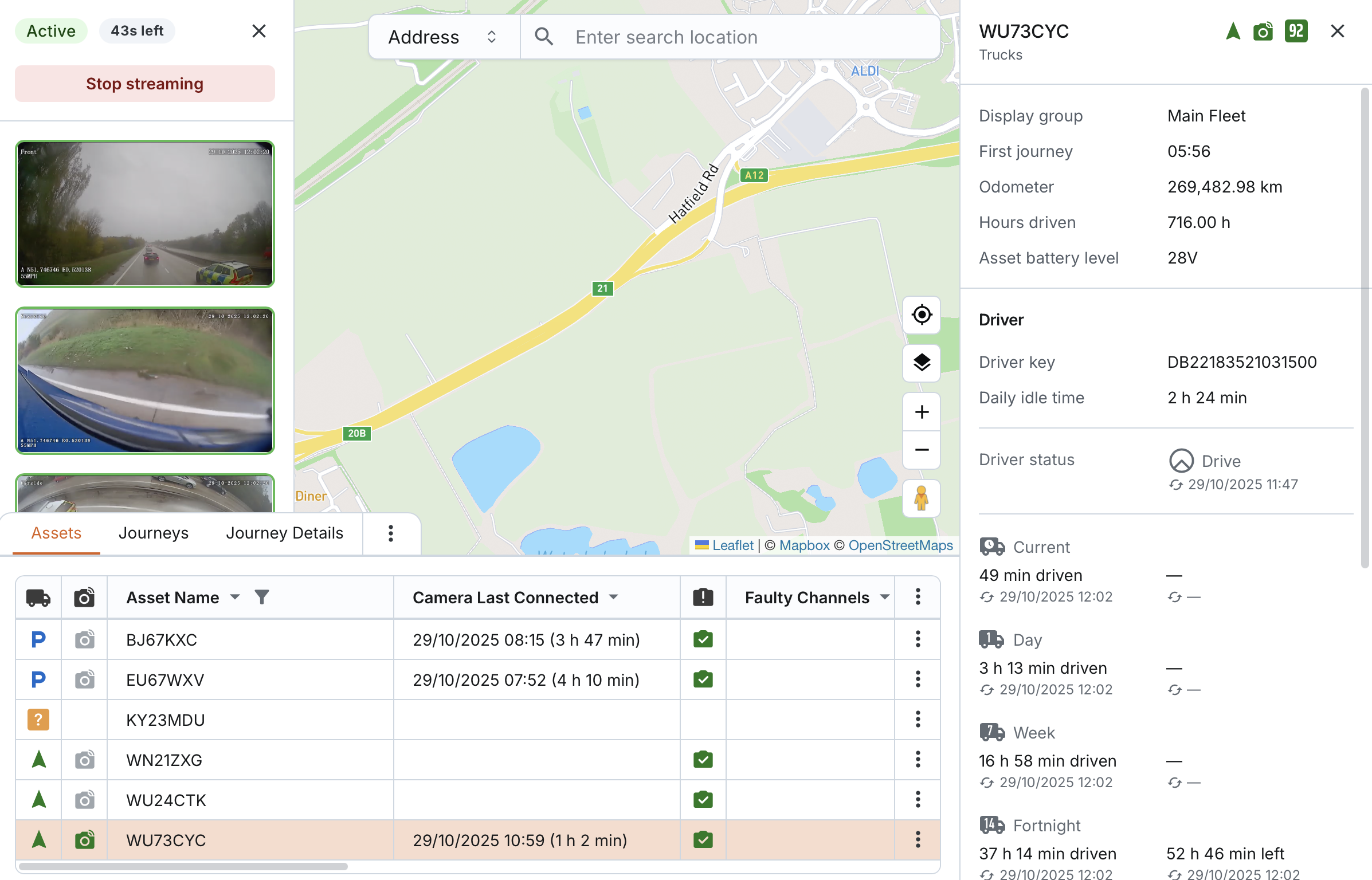
Task: Open the Faulty Channels column dropdown
Action: (885, 597)
